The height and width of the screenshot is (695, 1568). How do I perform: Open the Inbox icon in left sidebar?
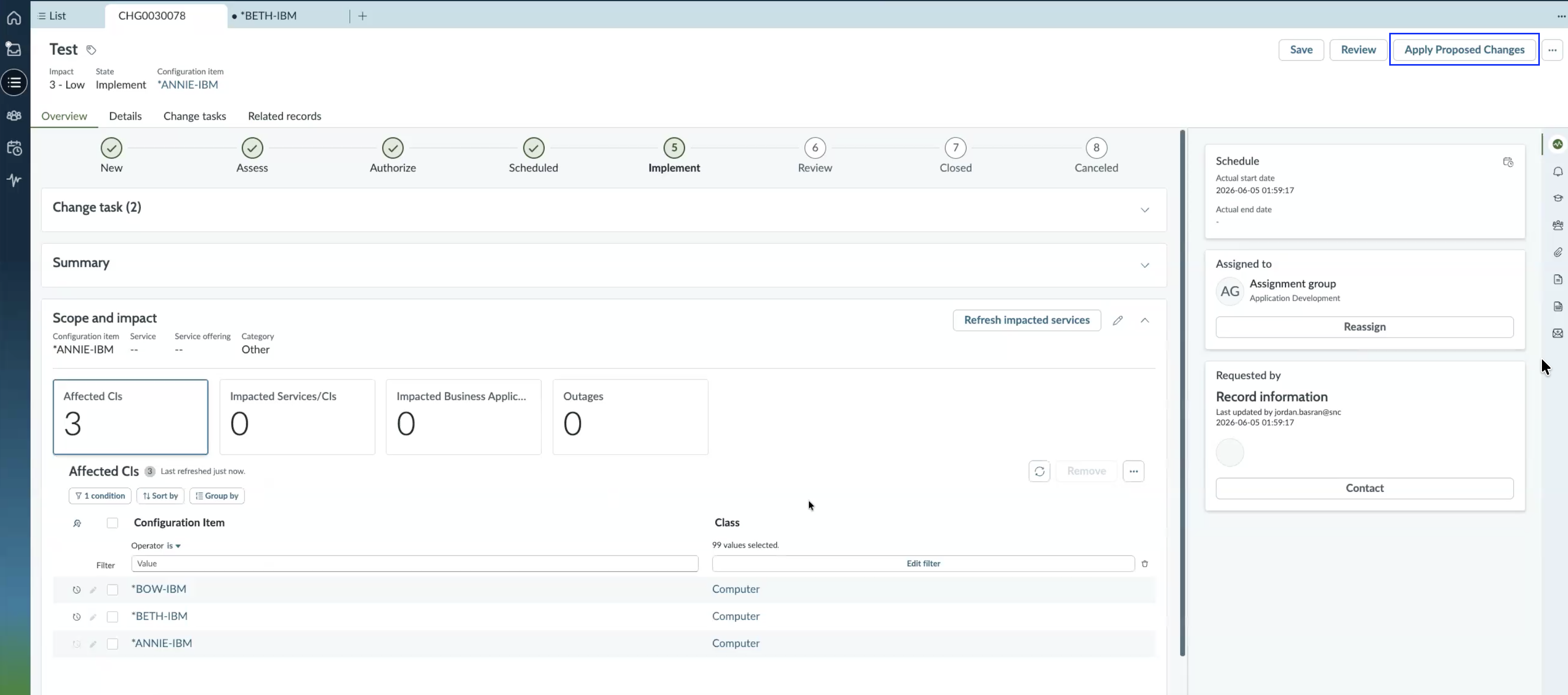14,49
